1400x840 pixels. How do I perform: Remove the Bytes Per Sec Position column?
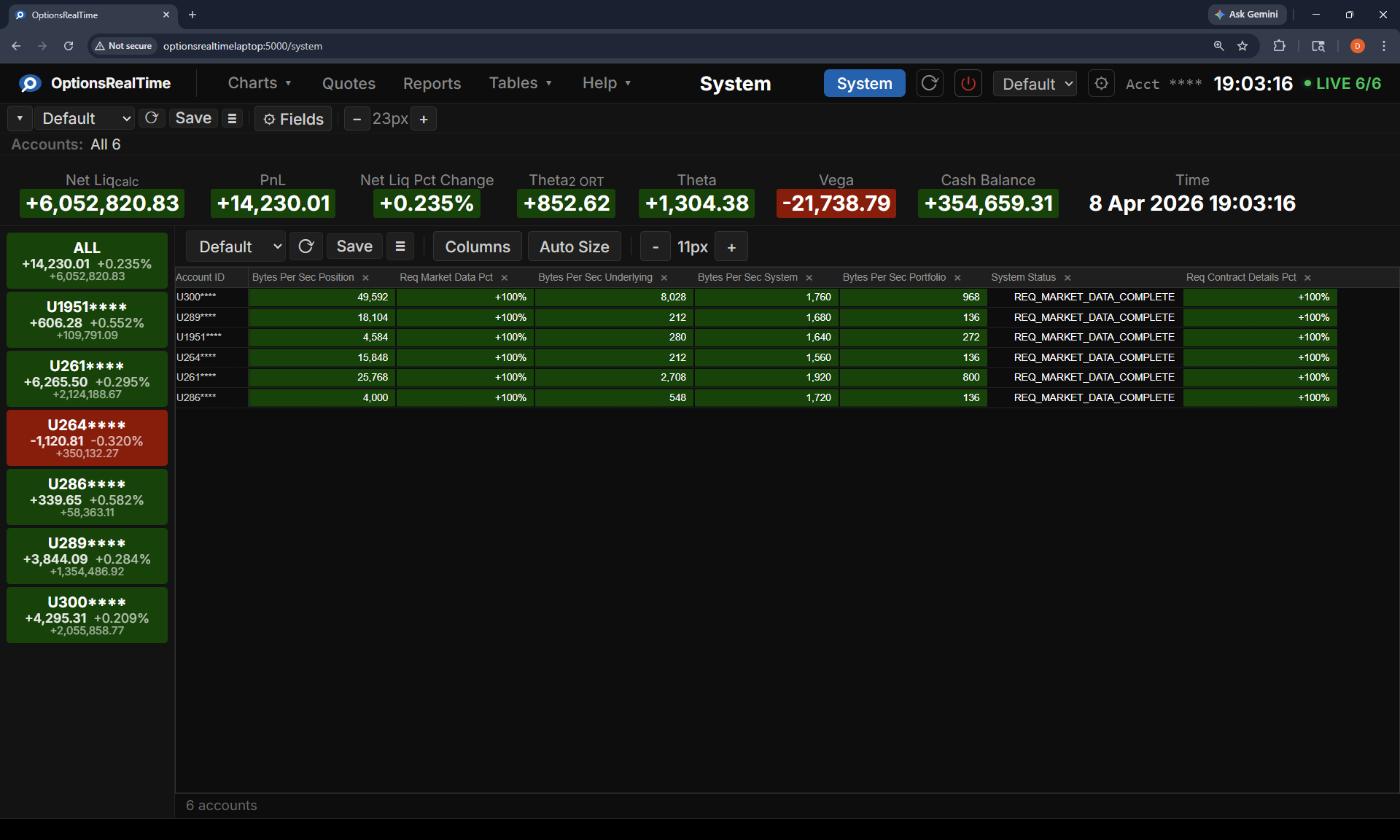click(366, 278)
